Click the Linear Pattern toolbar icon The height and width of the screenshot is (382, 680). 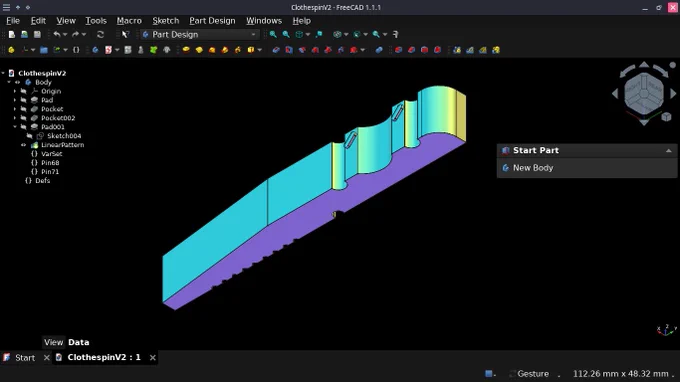470,50
